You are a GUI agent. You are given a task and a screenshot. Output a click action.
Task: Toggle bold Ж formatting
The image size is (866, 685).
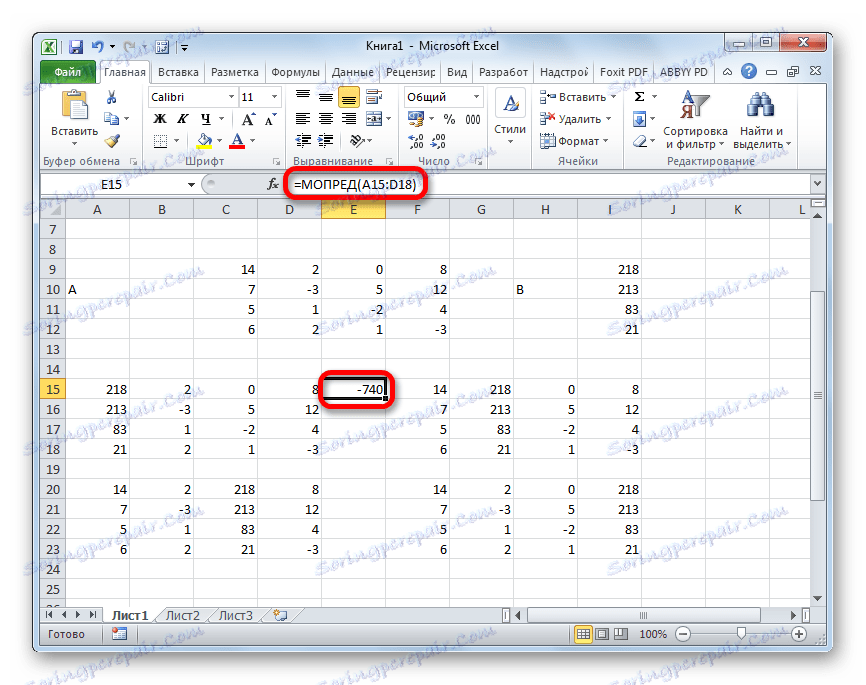click(160, 119)
